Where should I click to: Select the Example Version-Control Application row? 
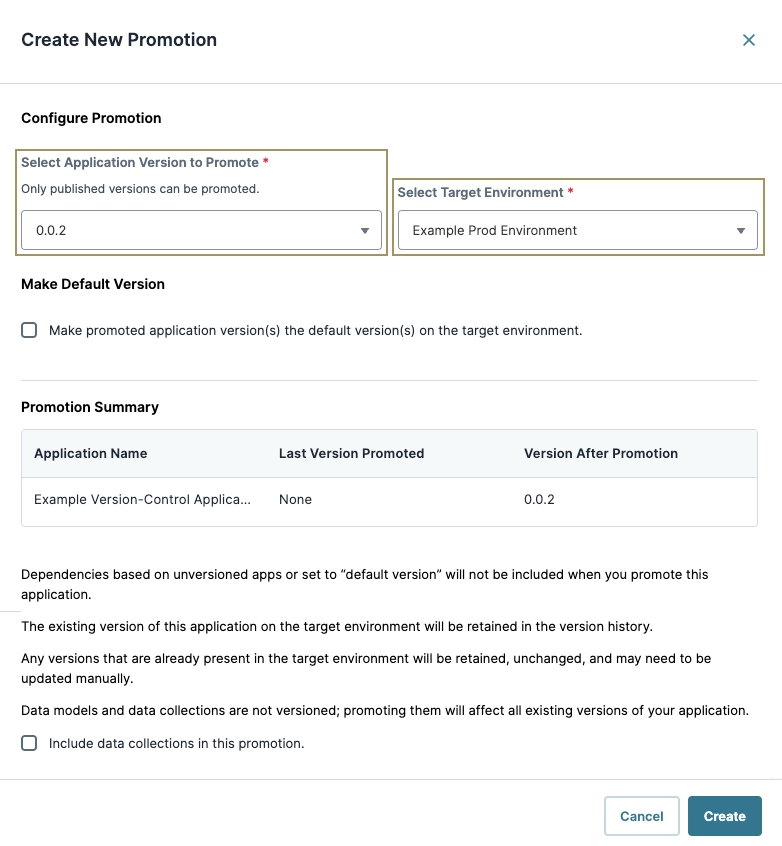pyautogui.click(x=145, y=499)
